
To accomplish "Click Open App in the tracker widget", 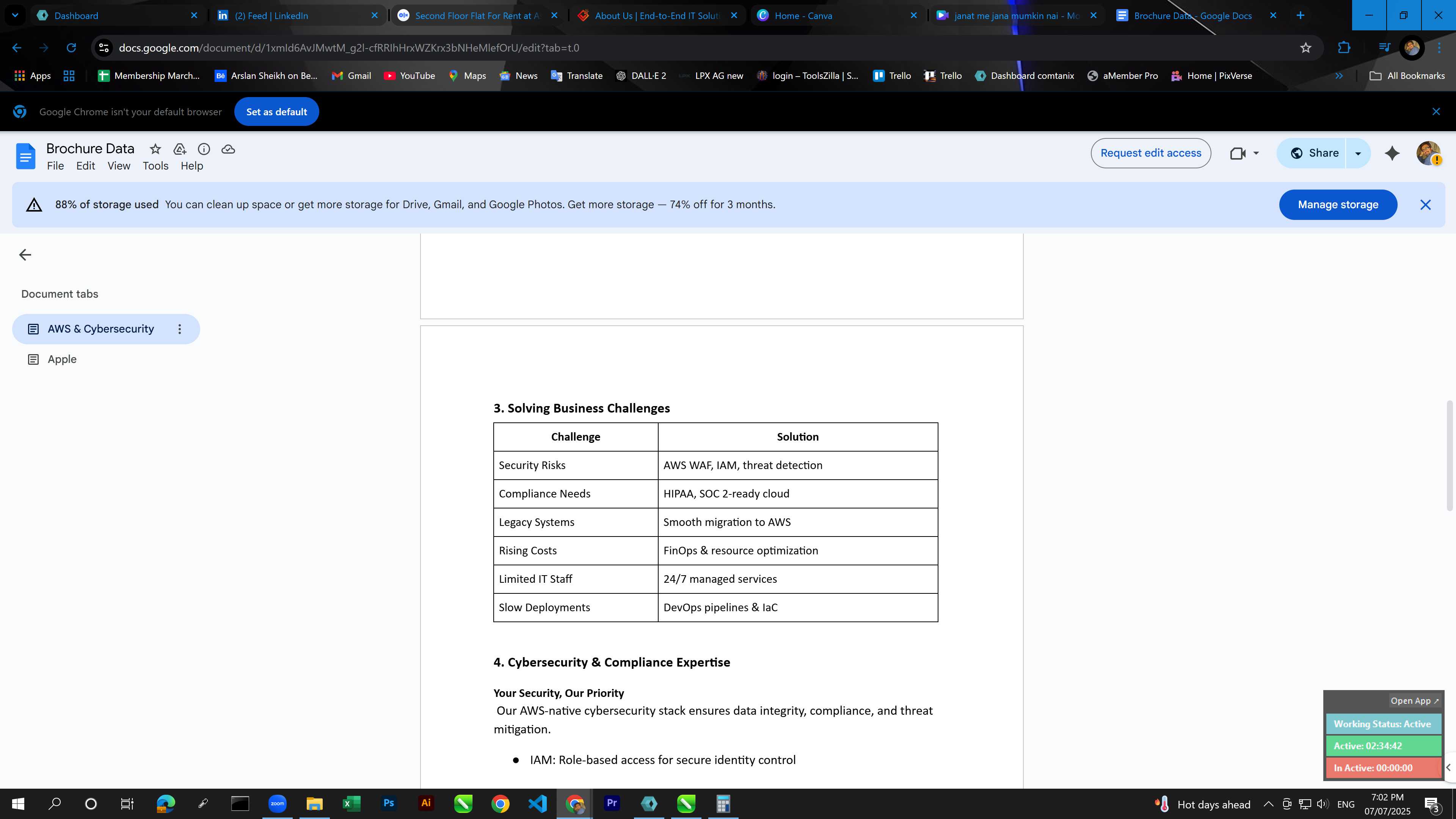I will [1415, 701].
